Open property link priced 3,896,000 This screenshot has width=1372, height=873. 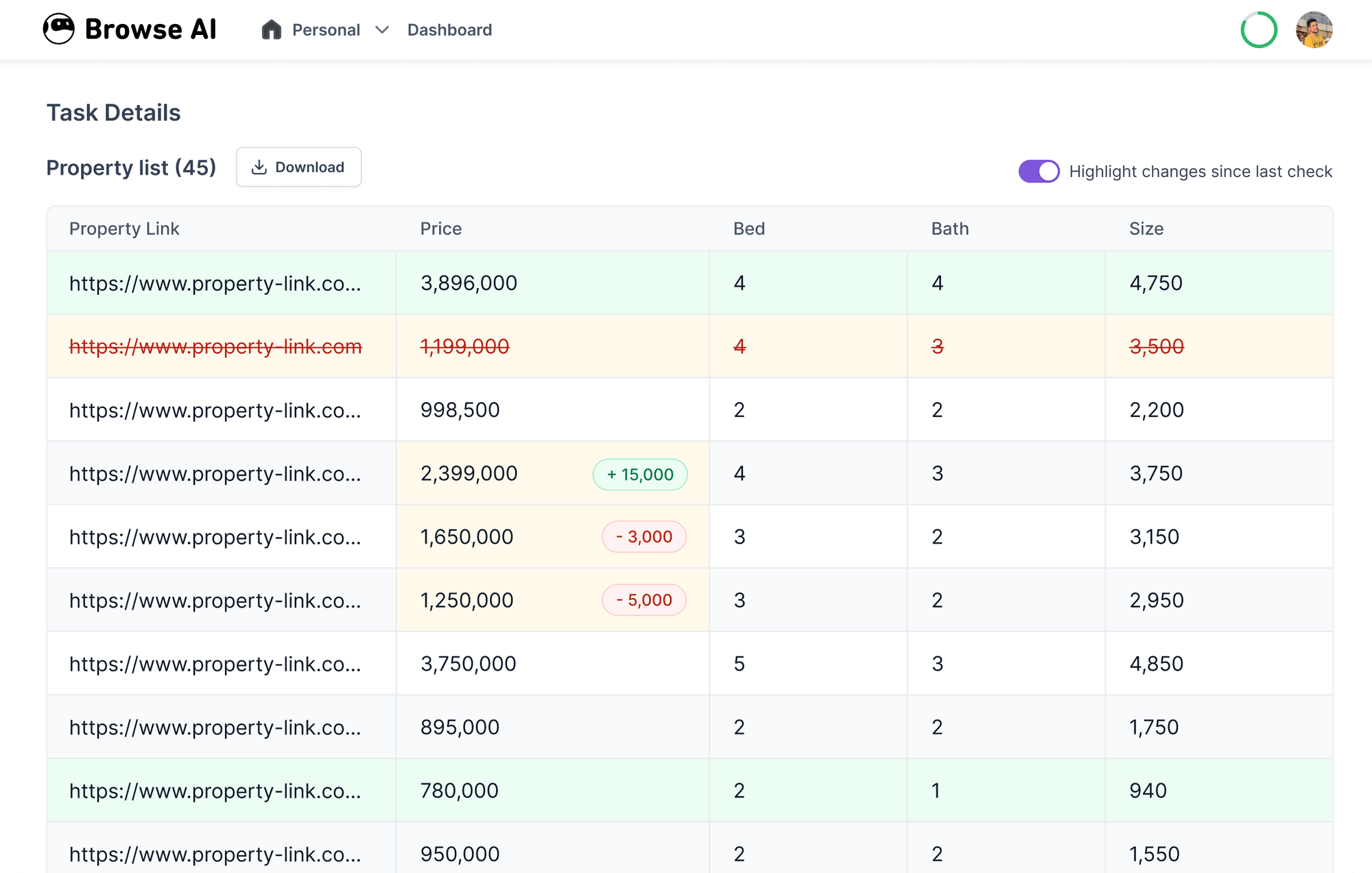(x=215, y=283)
